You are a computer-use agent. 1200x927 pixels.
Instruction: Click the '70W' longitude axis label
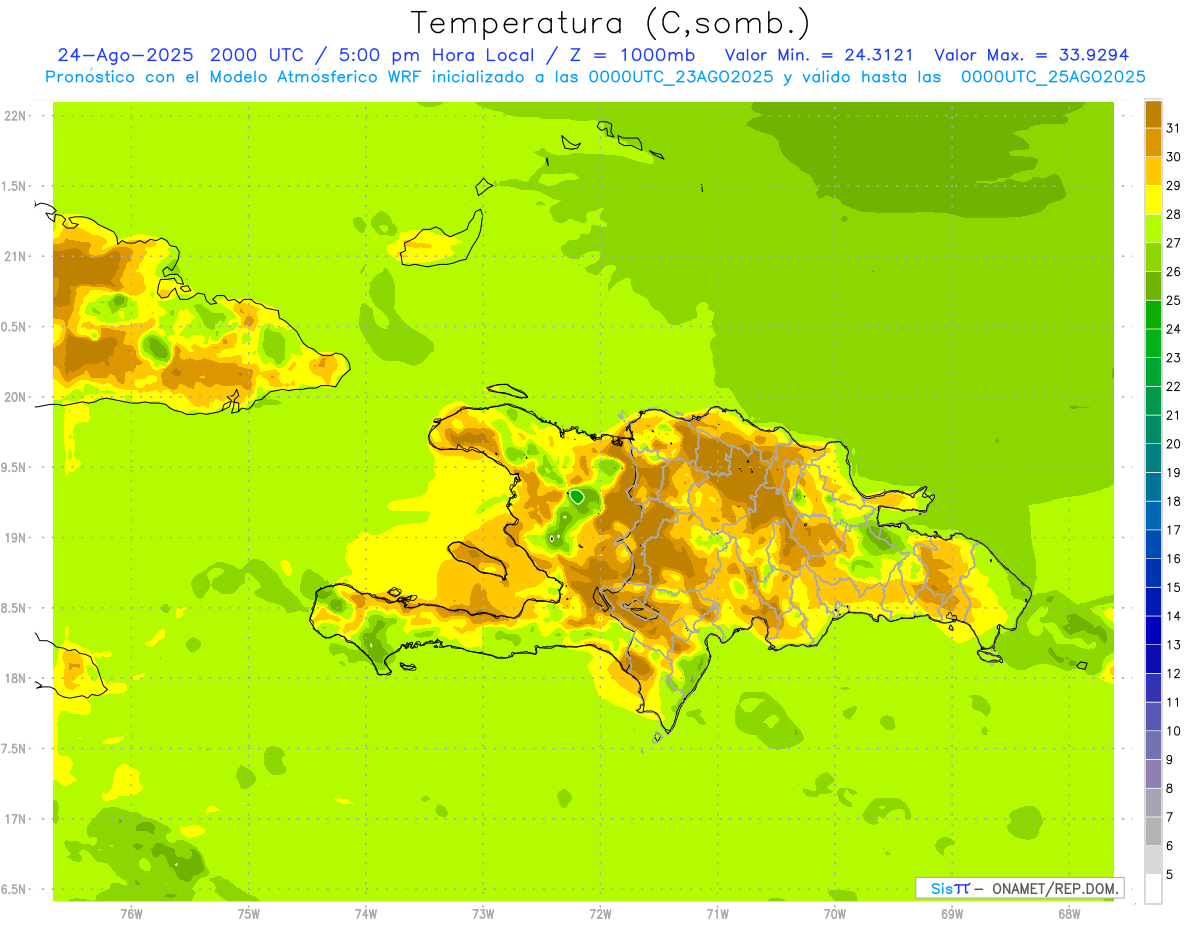pos(835,914)
